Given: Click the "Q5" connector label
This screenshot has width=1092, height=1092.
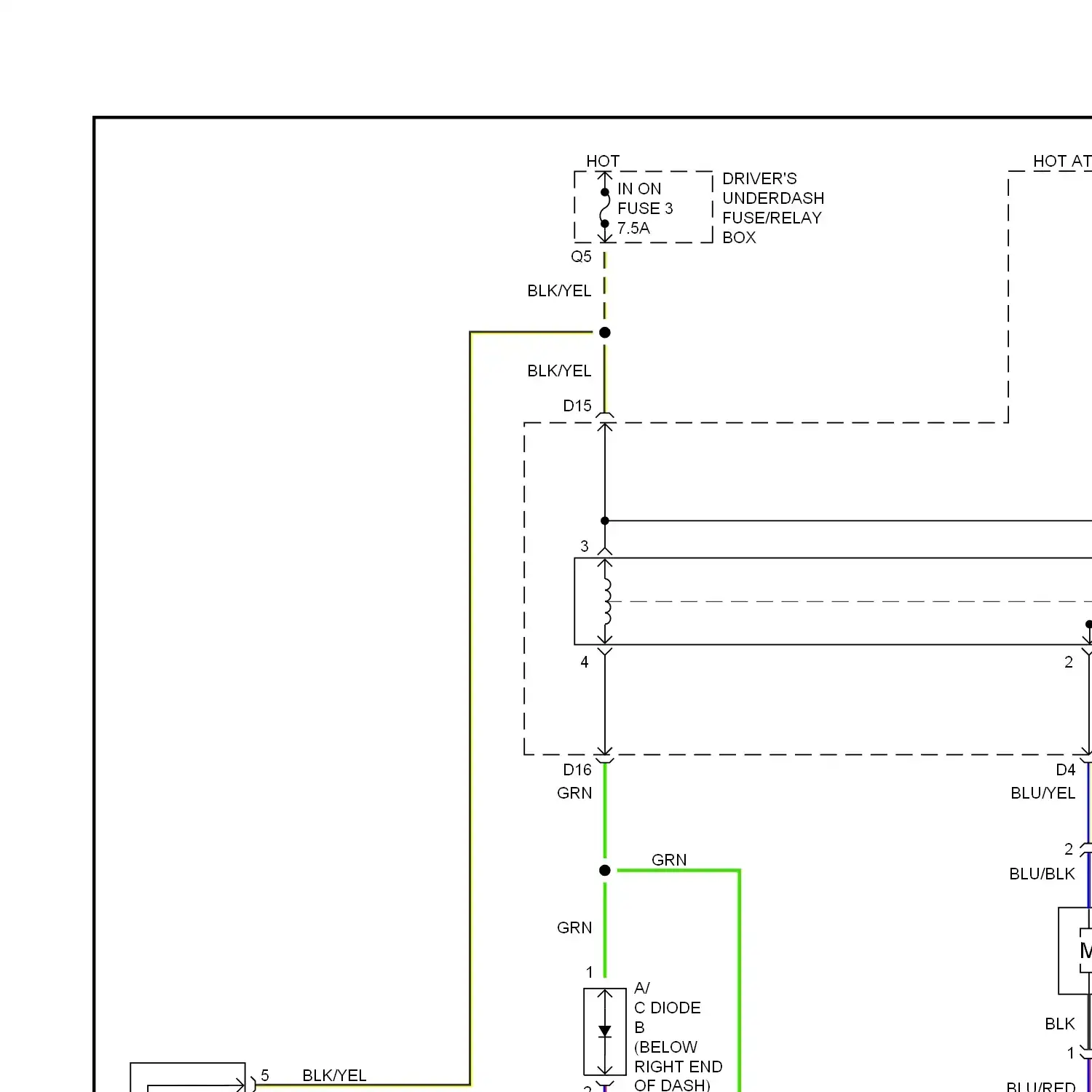Looking at the screenshot, I should click(581, 256).
